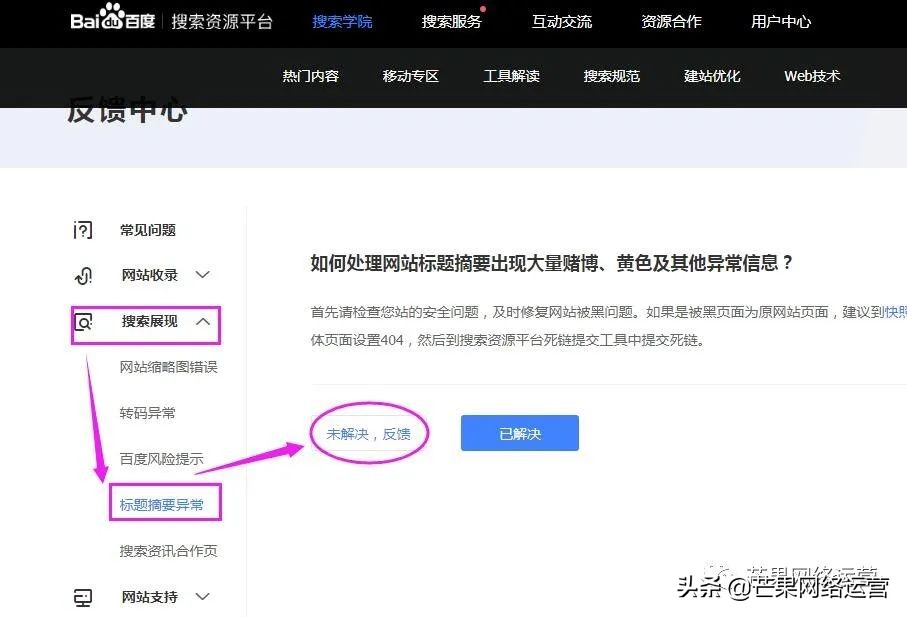Switch to the 移动专区 tab
This screenshot has width=907, height=617.
coord(410,76)
